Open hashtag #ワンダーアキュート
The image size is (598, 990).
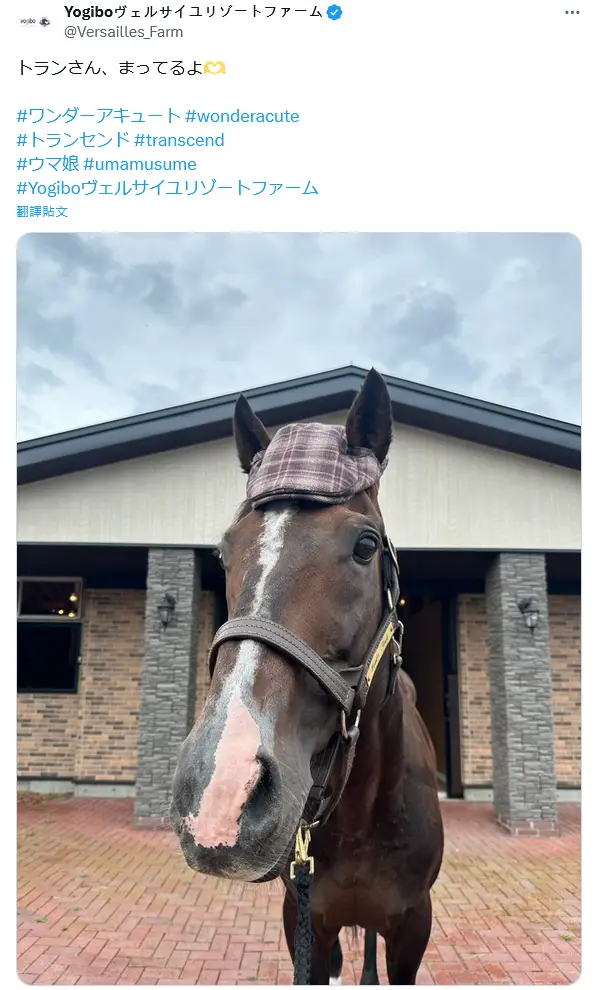[x=99, y=116]
